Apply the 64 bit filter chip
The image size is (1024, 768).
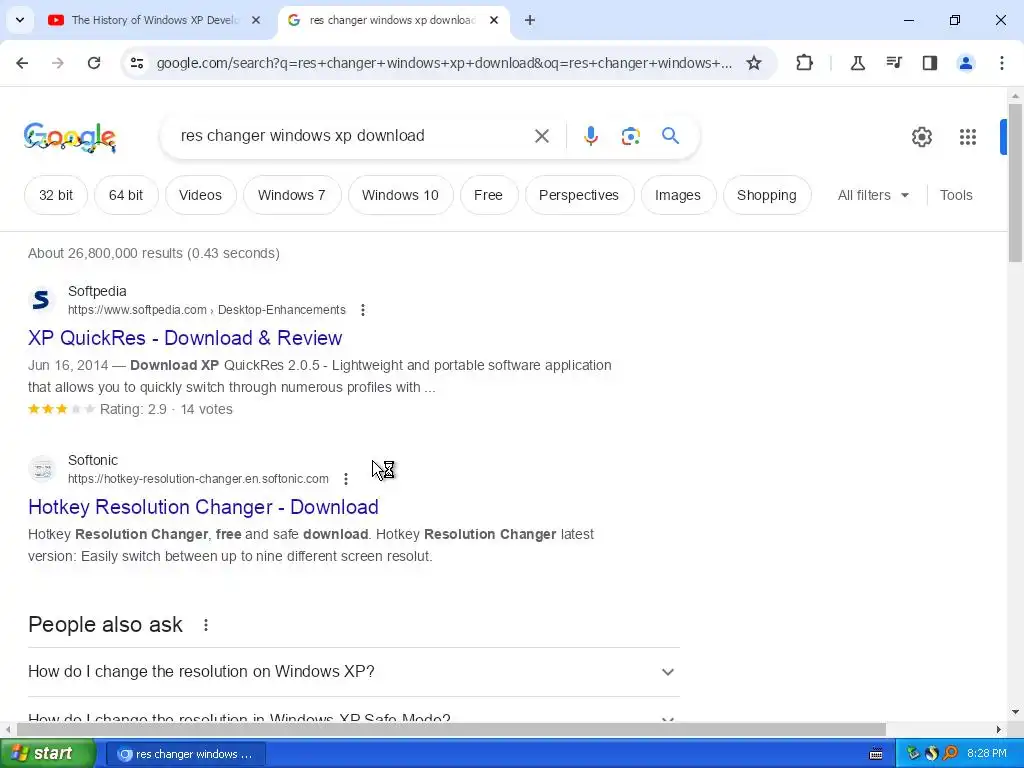[x=125, y=195]
